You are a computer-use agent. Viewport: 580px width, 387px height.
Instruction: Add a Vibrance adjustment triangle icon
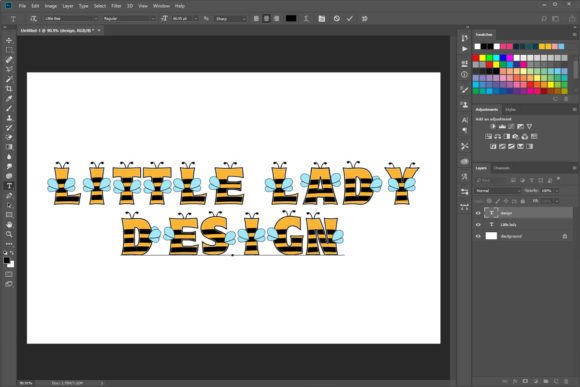(529, 127)
